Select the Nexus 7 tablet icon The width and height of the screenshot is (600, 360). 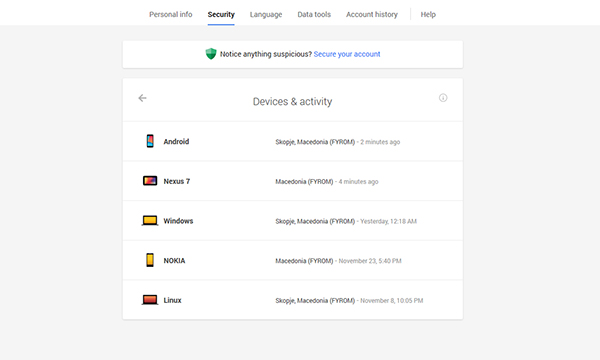coord(150,181)
